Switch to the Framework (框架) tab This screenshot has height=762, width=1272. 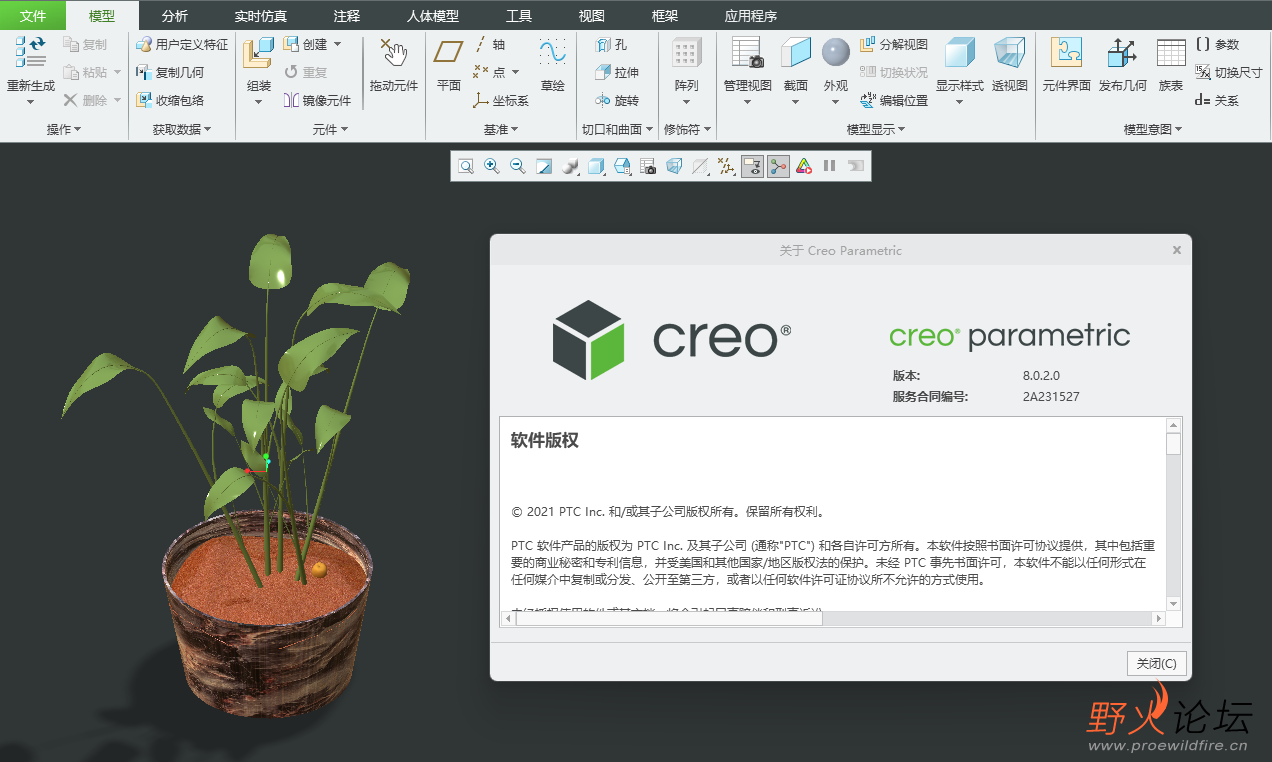(665, 16)
